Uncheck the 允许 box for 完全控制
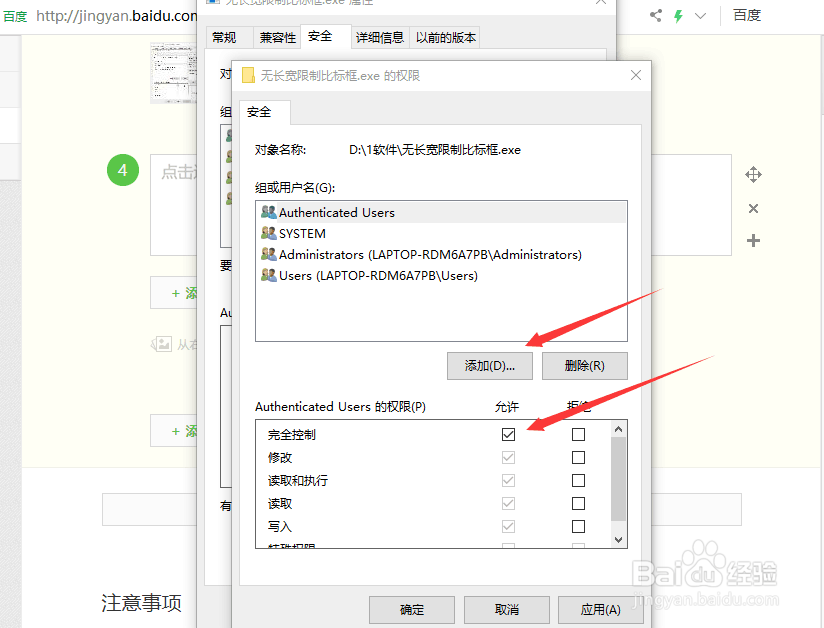This screenshot has width=824, height=628. [508, 433]
